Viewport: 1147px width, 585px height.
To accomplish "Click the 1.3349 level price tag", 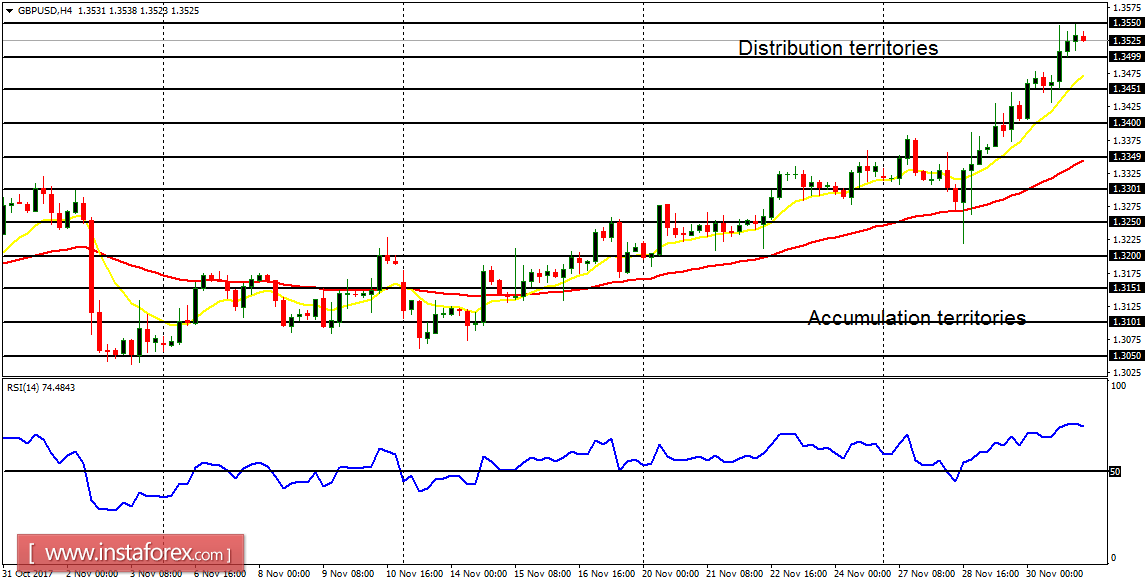I will (1127, 157).
